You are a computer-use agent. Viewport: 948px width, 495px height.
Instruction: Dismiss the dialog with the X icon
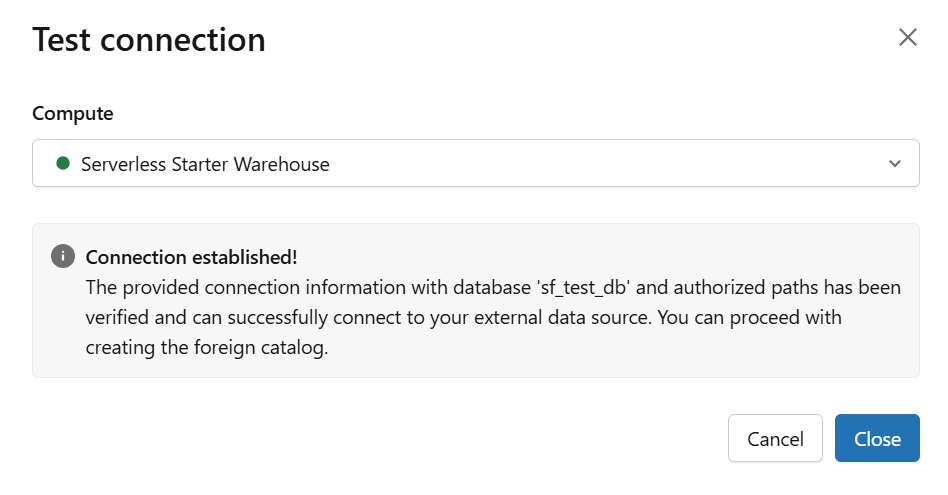coord(908,38)
